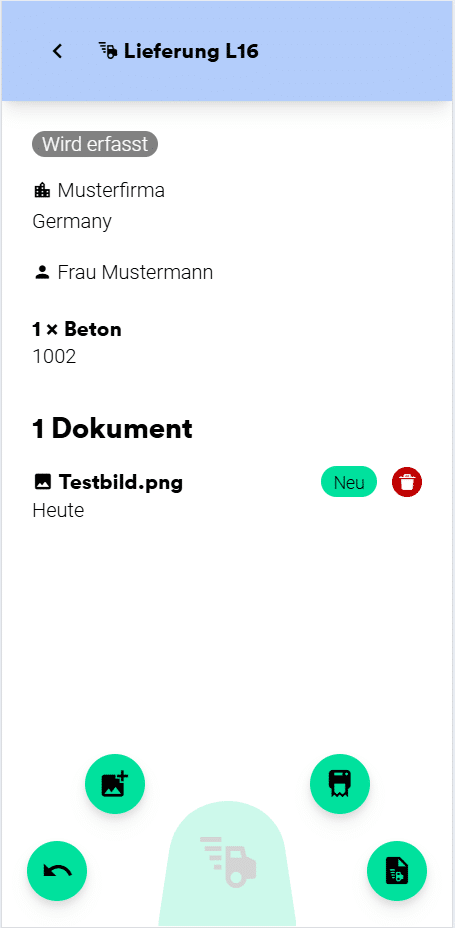Click the 1 Dokument section heading
The image size is (455, 928).
pos(112,429)
